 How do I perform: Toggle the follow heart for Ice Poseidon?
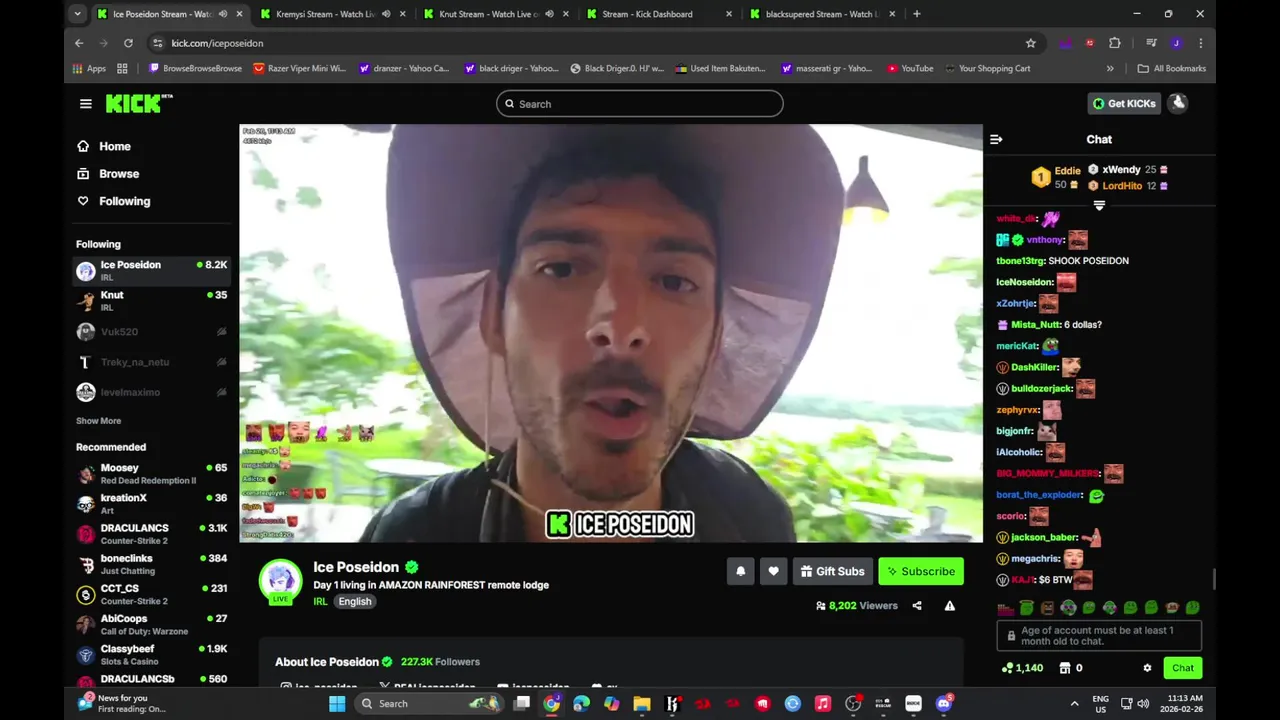(773, 571)
